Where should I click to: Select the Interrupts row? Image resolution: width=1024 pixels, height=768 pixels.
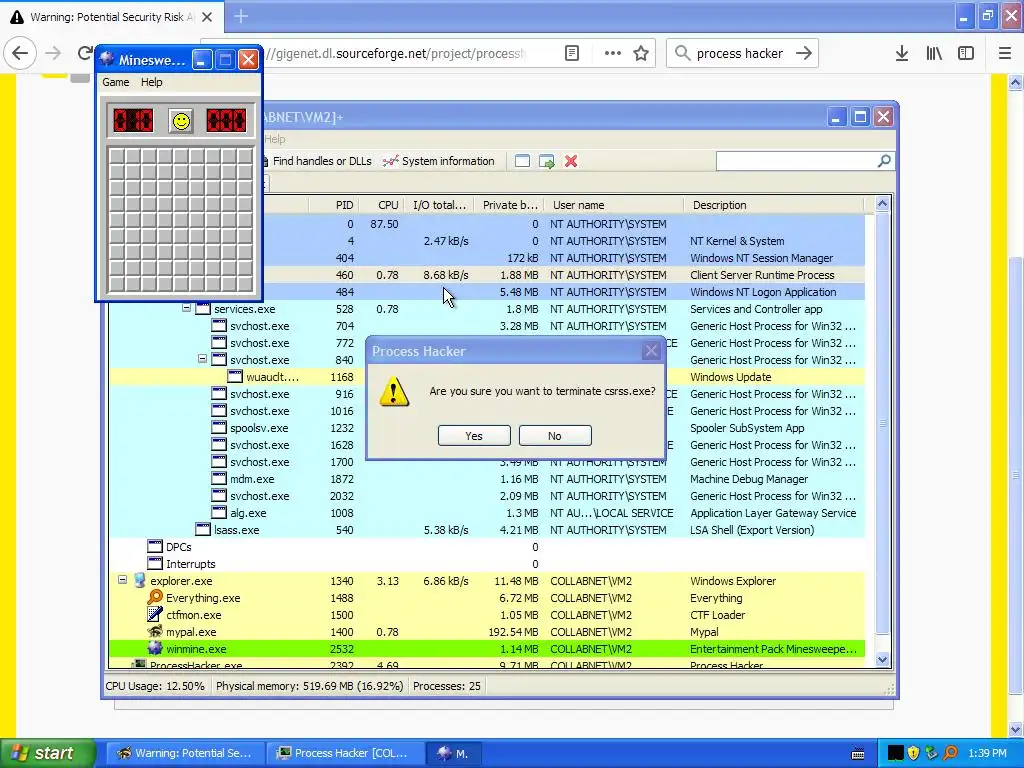pyautogui.click(x=487, y=564)
